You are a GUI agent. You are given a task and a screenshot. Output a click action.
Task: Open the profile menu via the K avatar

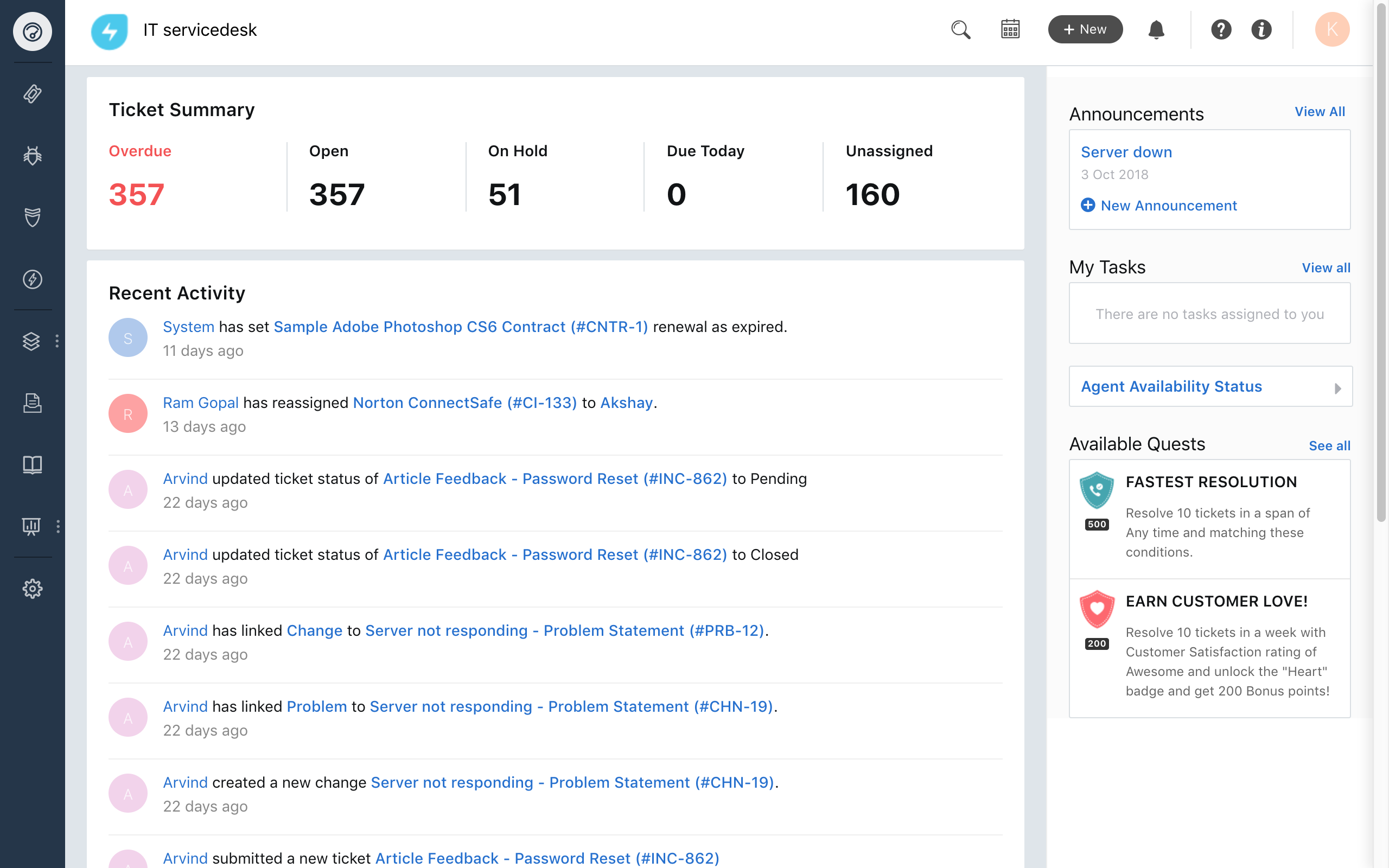tap(1332, 29)
